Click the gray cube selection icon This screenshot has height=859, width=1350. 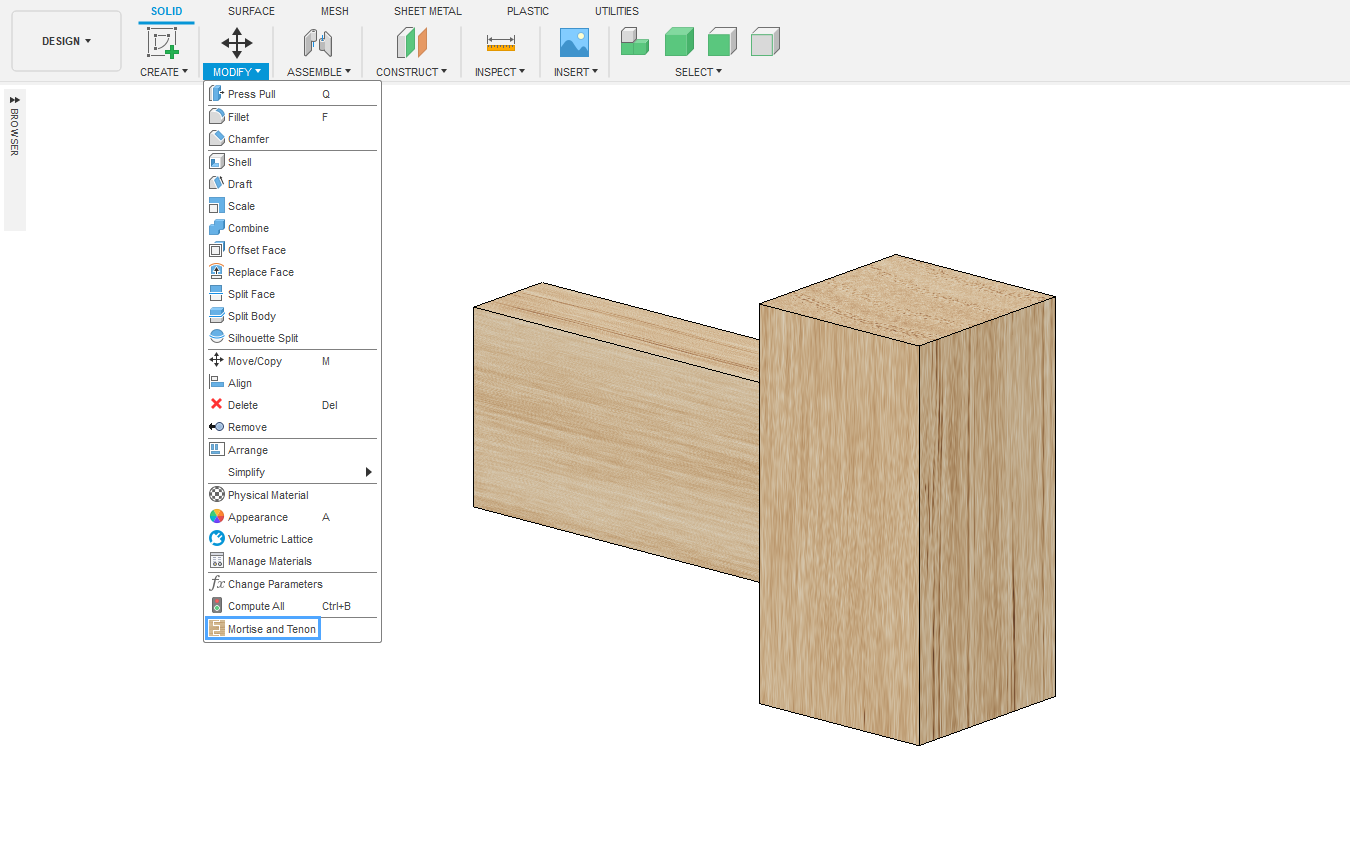point(765,42)
